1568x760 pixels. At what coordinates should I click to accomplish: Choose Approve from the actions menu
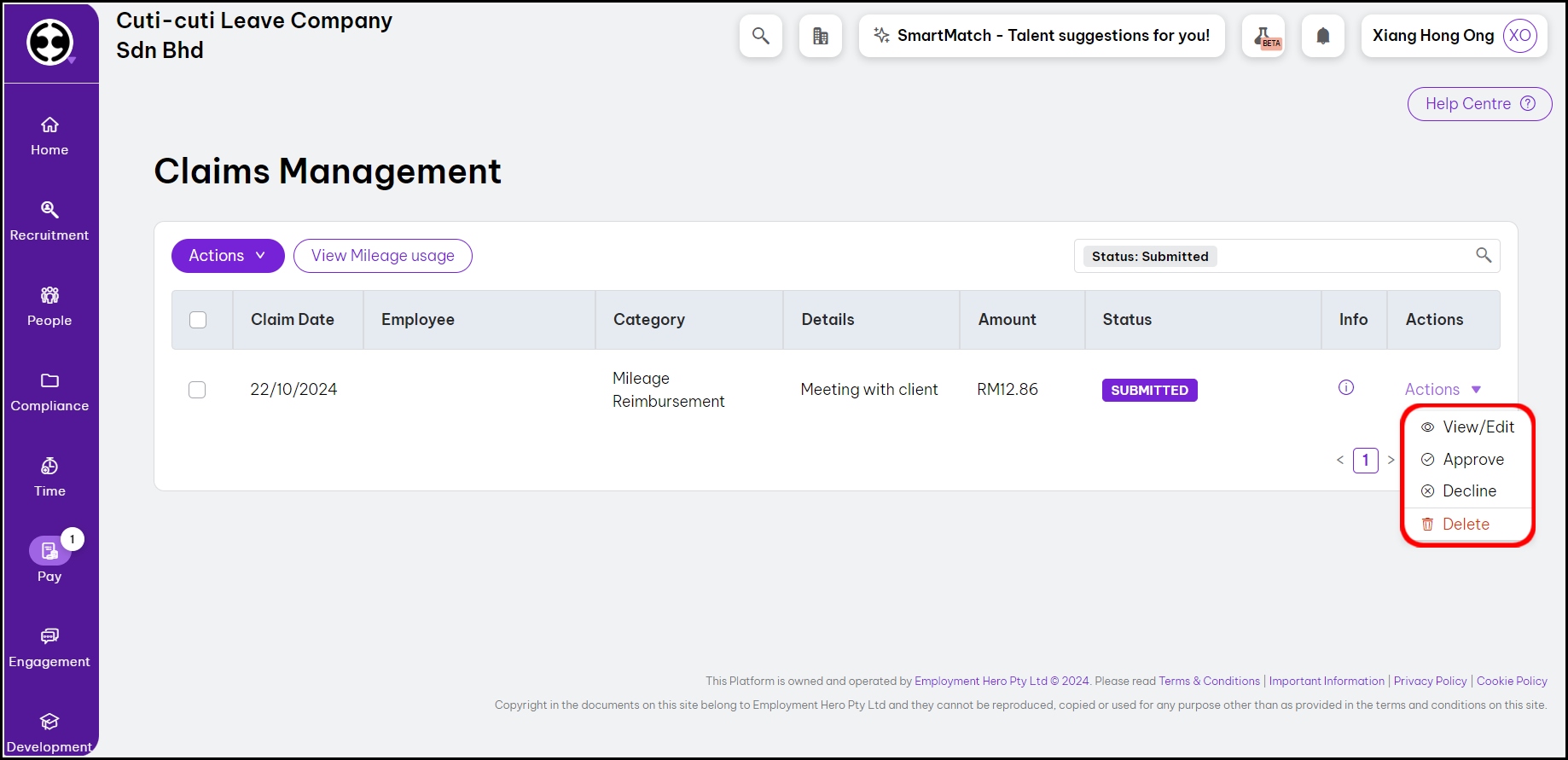(x=1472, y=460)
